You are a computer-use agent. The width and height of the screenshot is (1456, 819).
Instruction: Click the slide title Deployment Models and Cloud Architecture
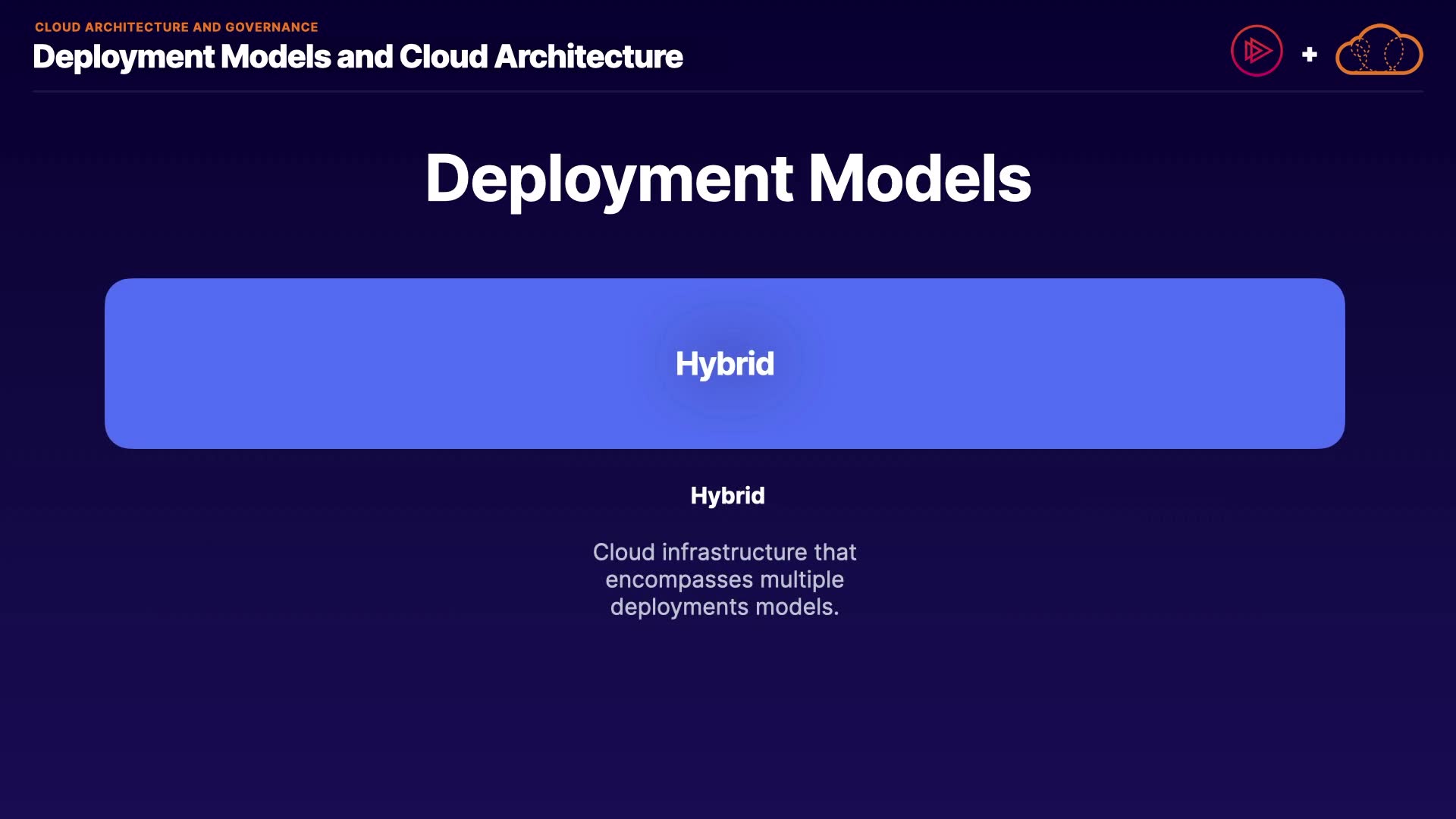(357, 57)
